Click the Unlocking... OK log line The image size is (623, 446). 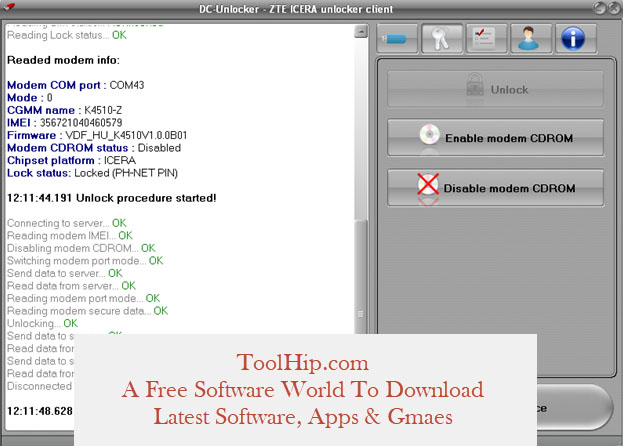pos(43,323)
